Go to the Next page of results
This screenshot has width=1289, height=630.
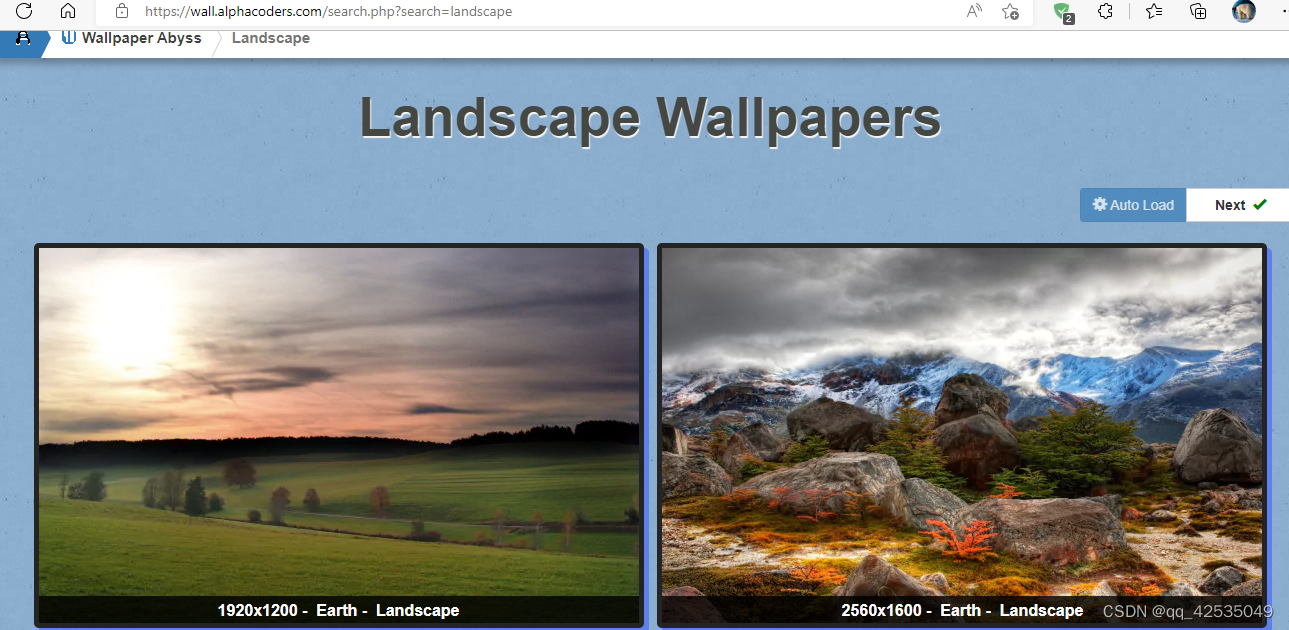tap(1229, 204)
